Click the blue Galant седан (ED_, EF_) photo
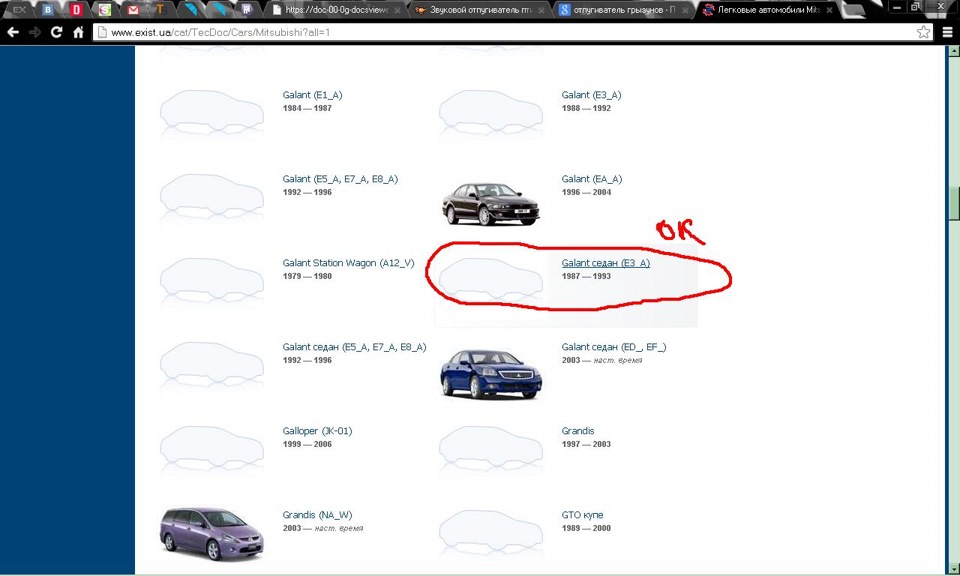The height and width of the screenshot is (576, 960). (x=490, y=373)
